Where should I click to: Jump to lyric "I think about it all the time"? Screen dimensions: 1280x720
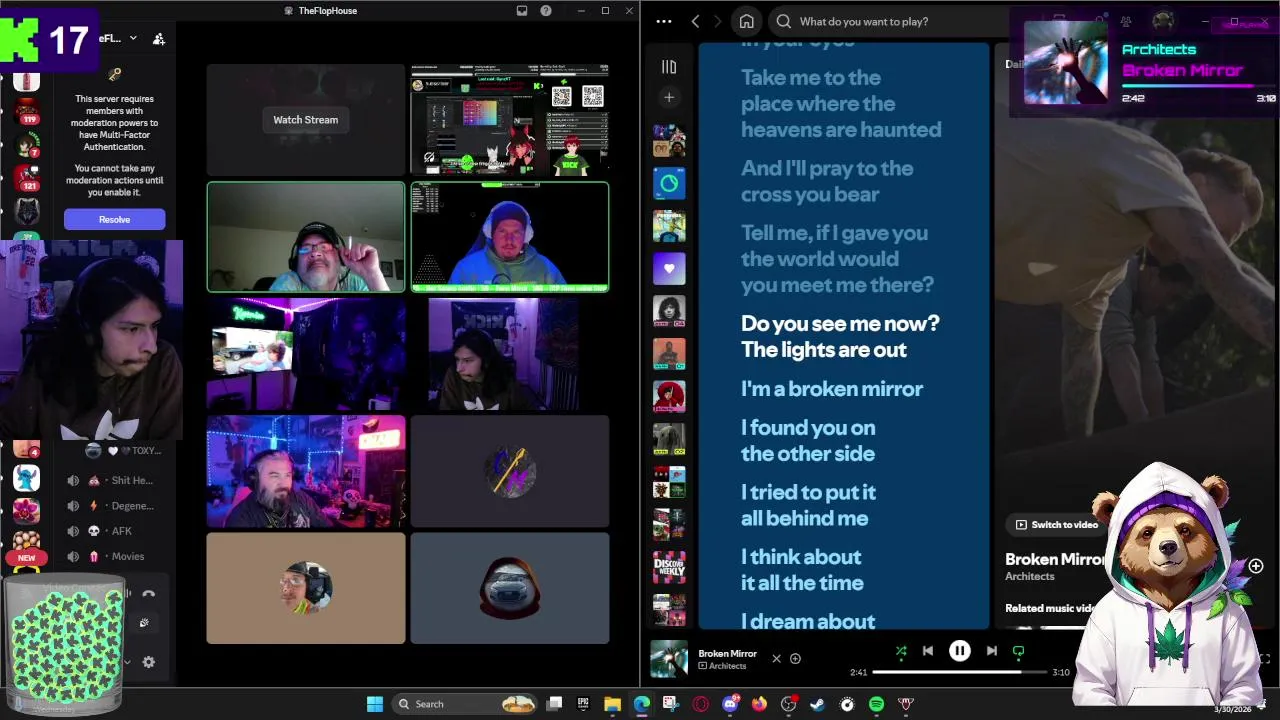click(802, 570)
